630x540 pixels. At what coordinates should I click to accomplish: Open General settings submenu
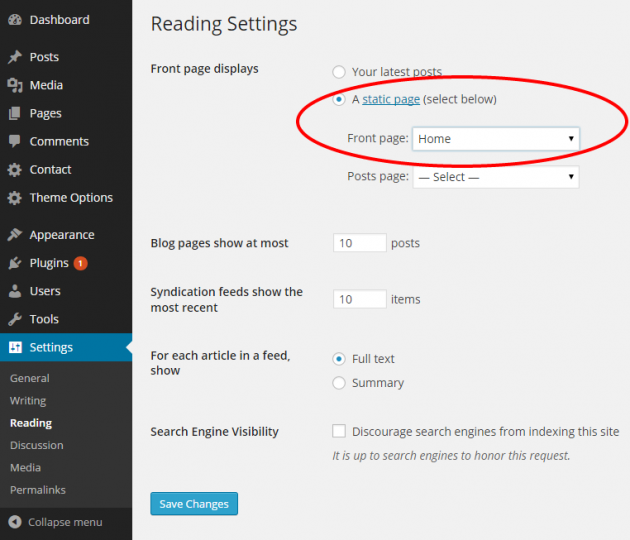tap(30, 378)
